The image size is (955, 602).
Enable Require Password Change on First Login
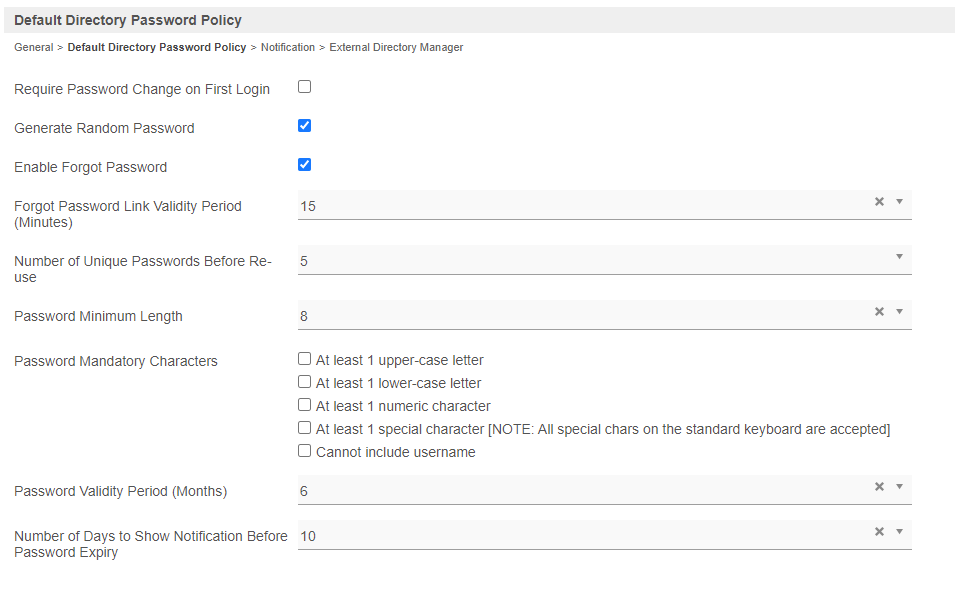[x=305, y=87]
